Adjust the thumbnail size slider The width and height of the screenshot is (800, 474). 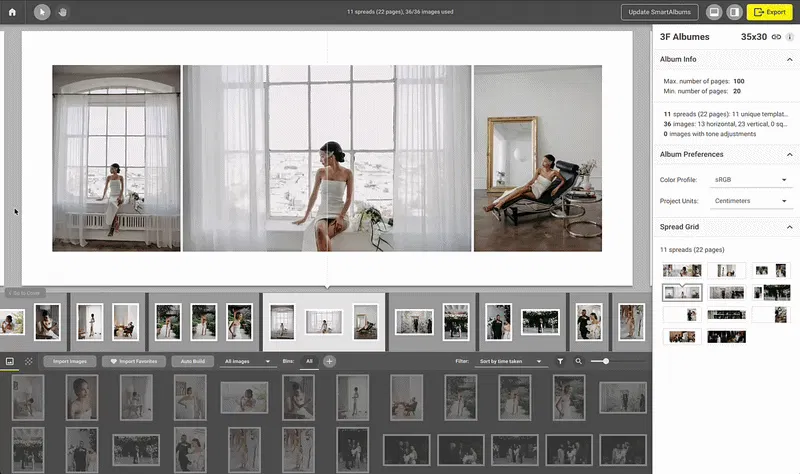click(x=605, y=361)
